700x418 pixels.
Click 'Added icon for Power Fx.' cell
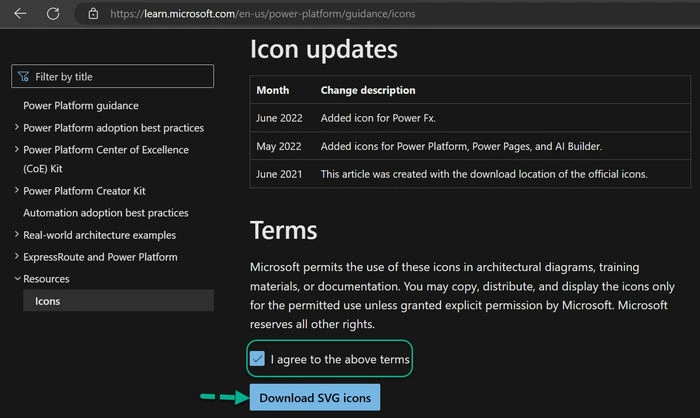[378, 118]
